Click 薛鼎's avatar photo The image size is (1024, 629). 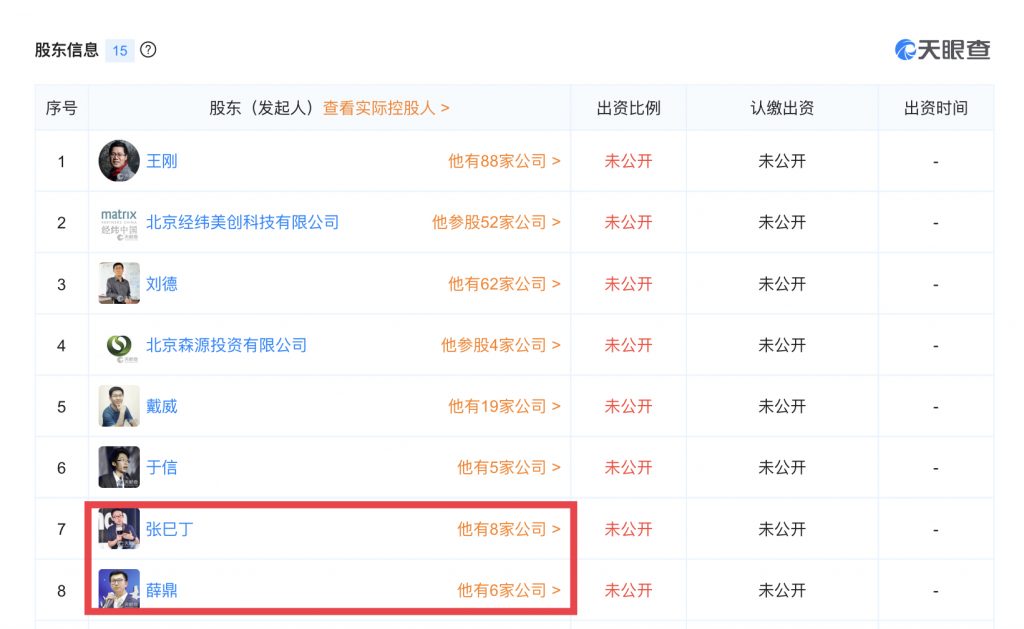pos(119,590)
